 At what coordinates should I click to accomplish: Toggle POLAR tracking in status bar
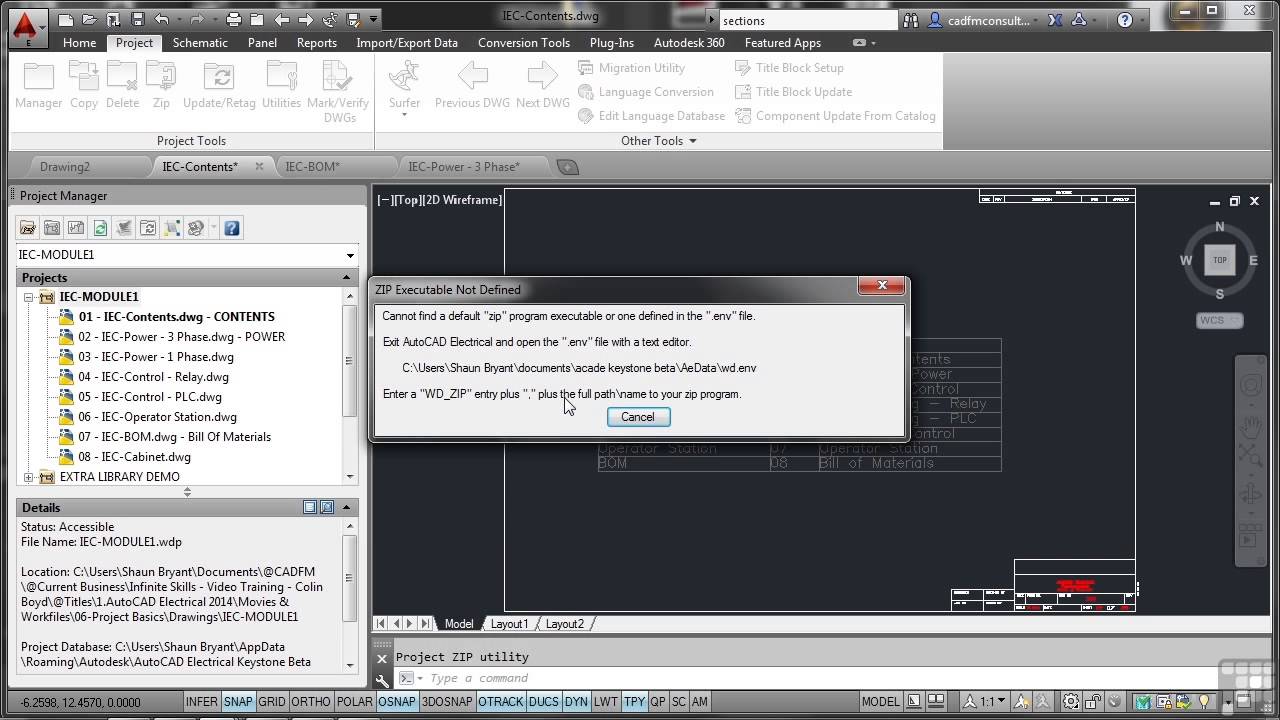pyautogui.click(x=354, y=701)
